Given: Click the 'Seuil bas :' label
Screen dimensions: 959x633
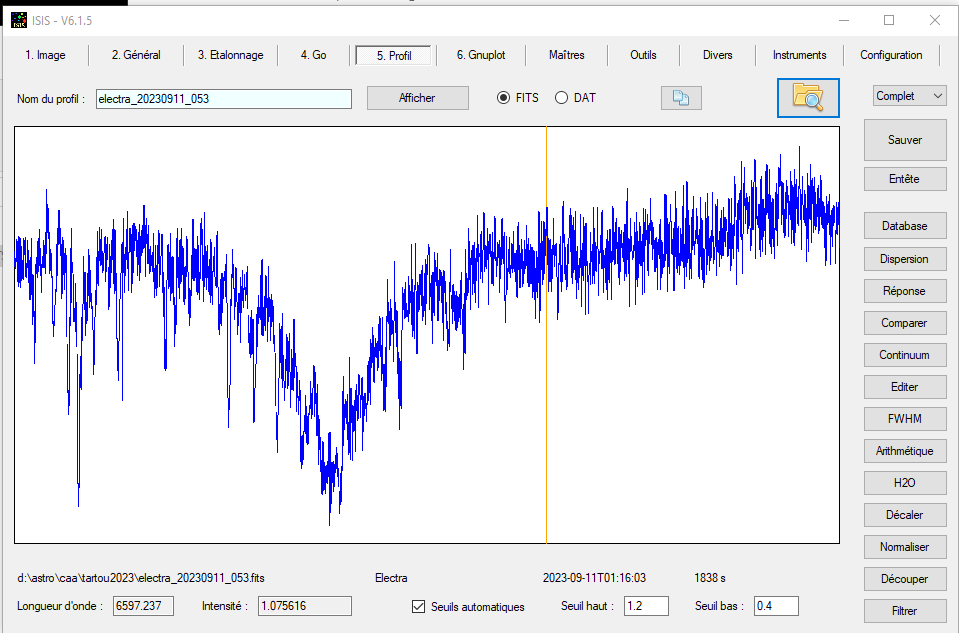Looking at the screenshot, I should (x=719, y=606).
